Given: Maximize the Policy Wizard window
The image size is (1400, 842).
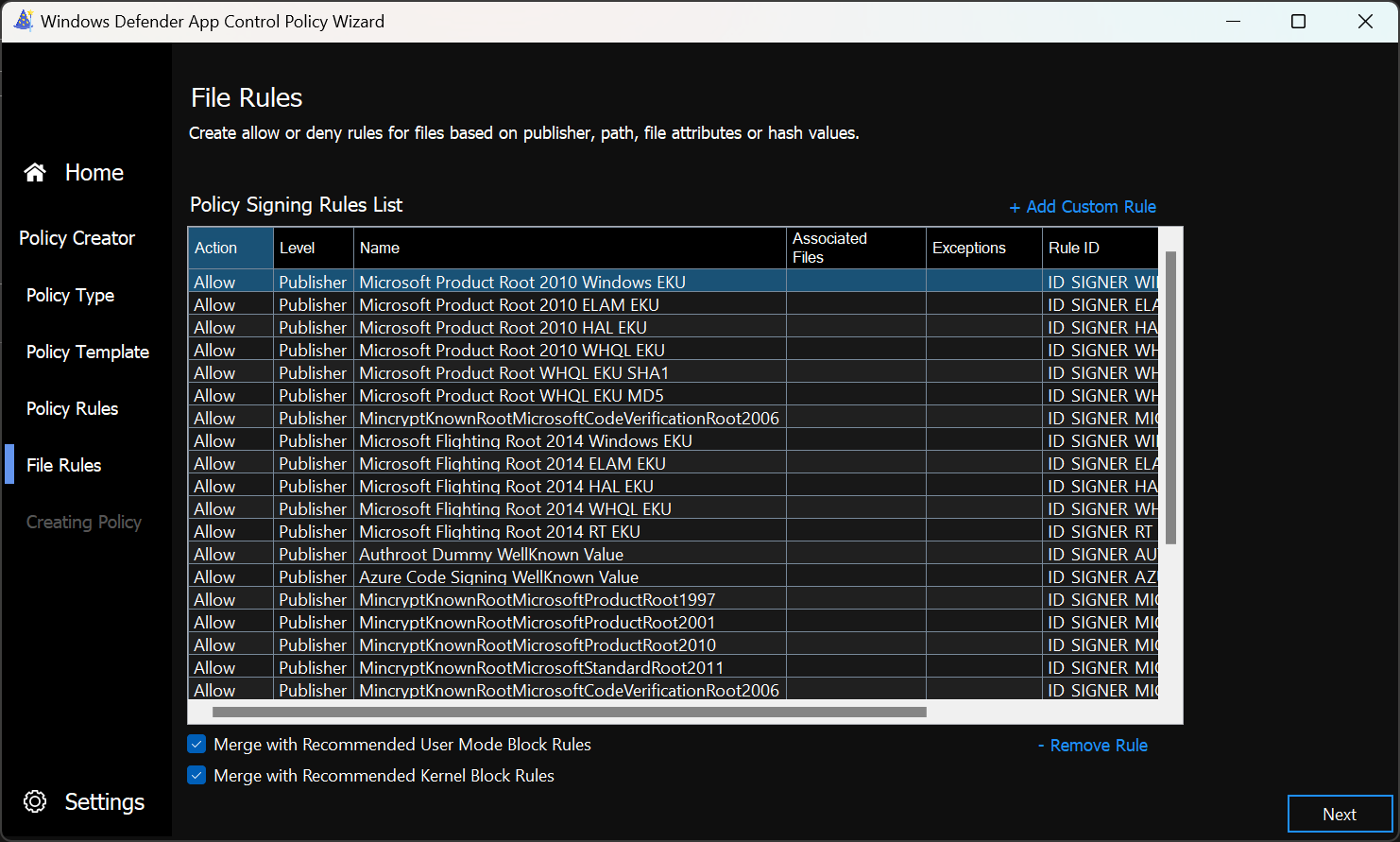Looking at the screenshot, I should (x=1299, y=21).
